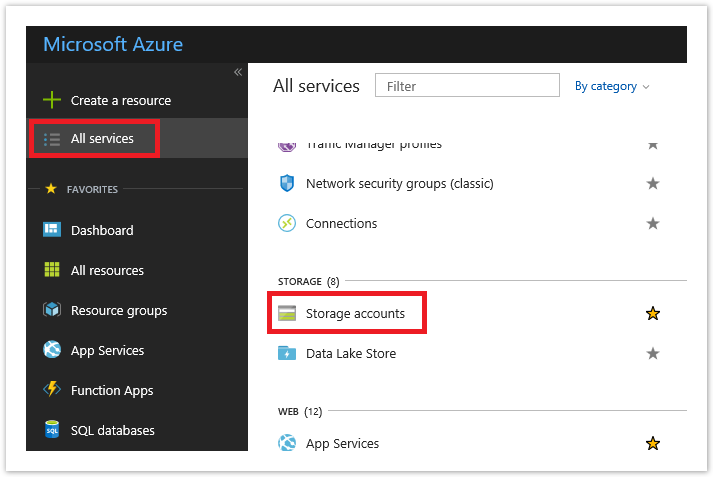Click the All services page heading
The width and height of the screenshot is (713, 477).
click(x=316, y=86)
